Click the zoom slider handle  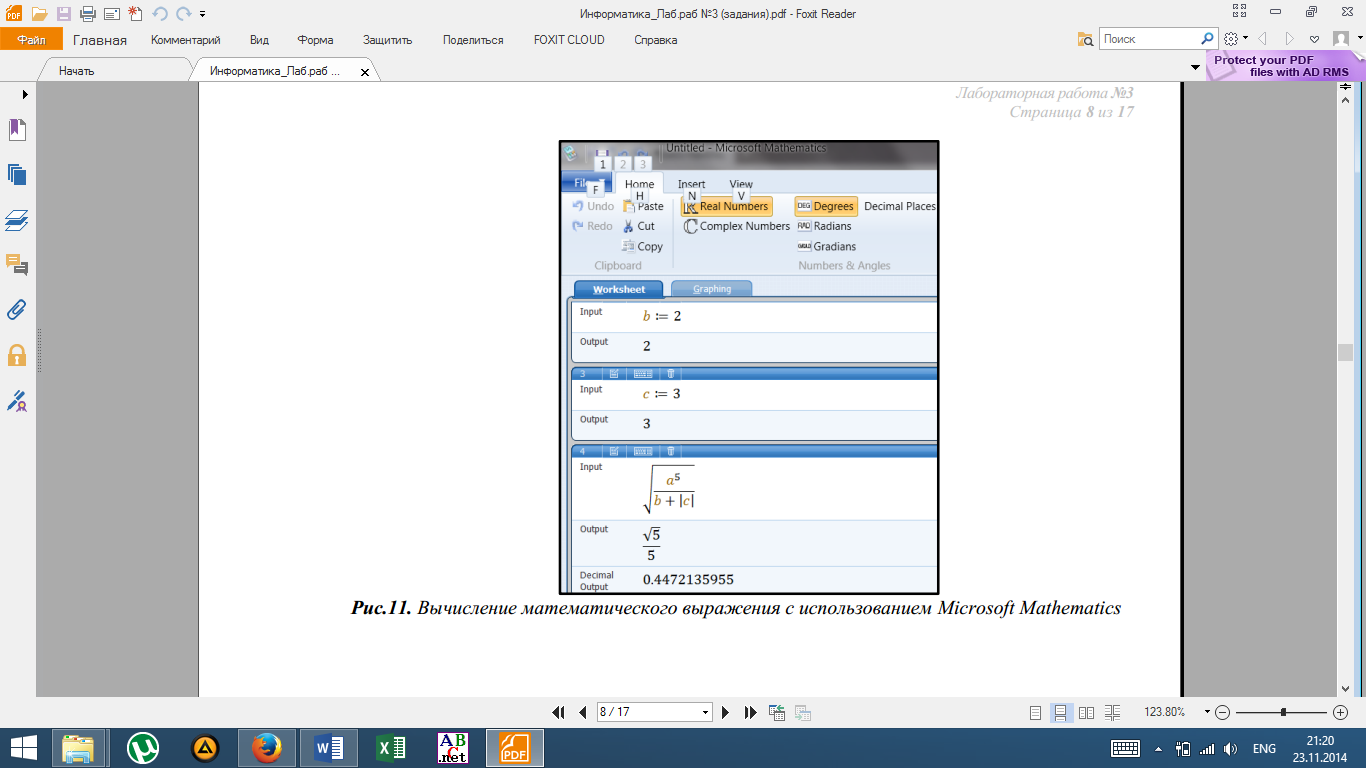pos(1283,713)
